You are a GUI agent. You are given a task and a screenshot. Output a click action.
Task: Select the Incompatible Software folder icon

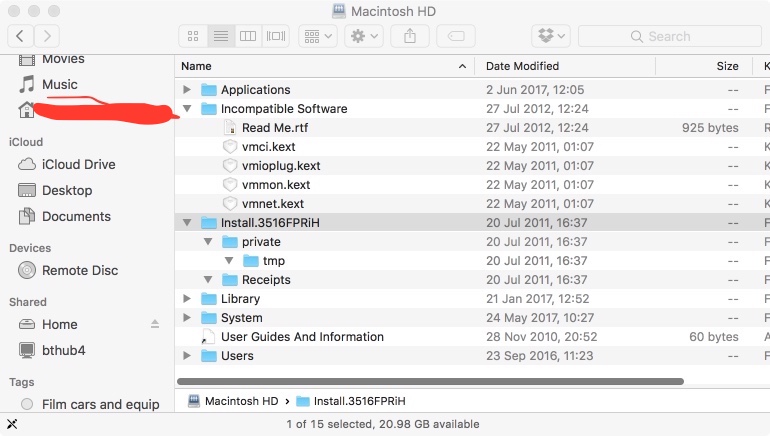(209, 109)
